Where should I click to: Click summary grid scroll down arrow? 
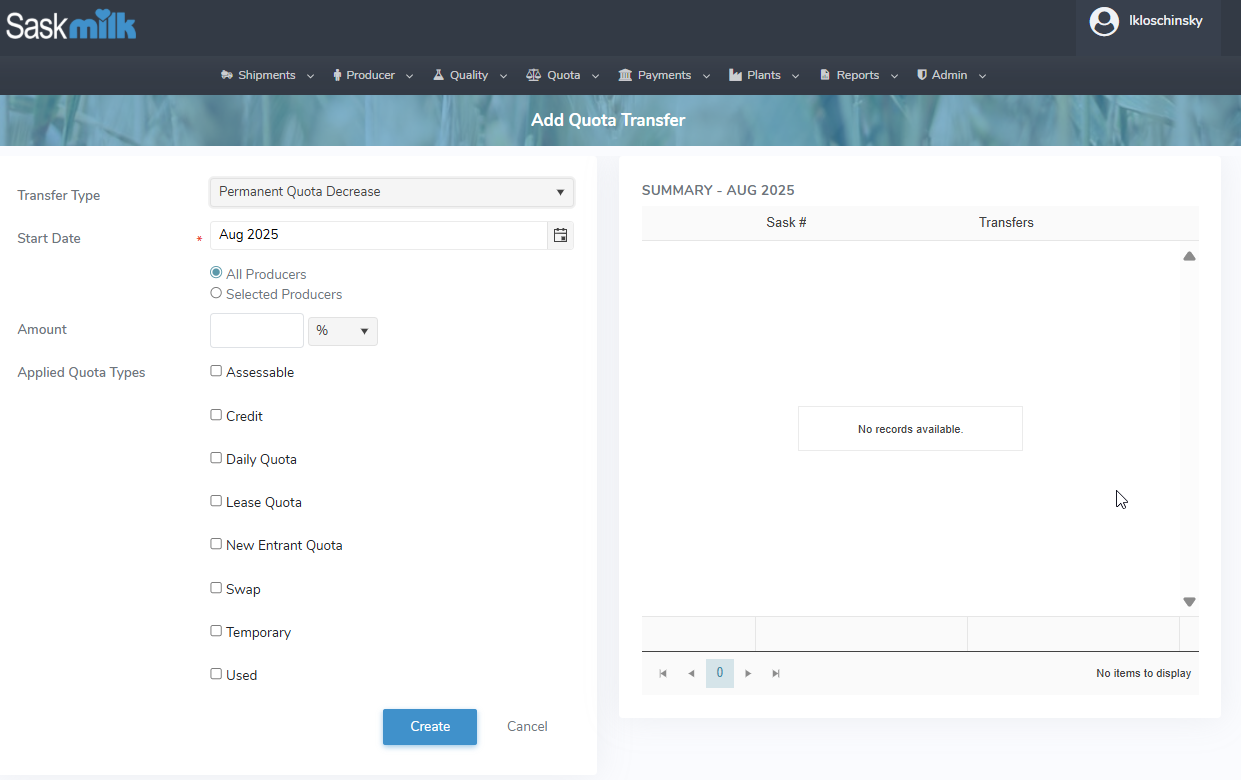pos(1189,602)
